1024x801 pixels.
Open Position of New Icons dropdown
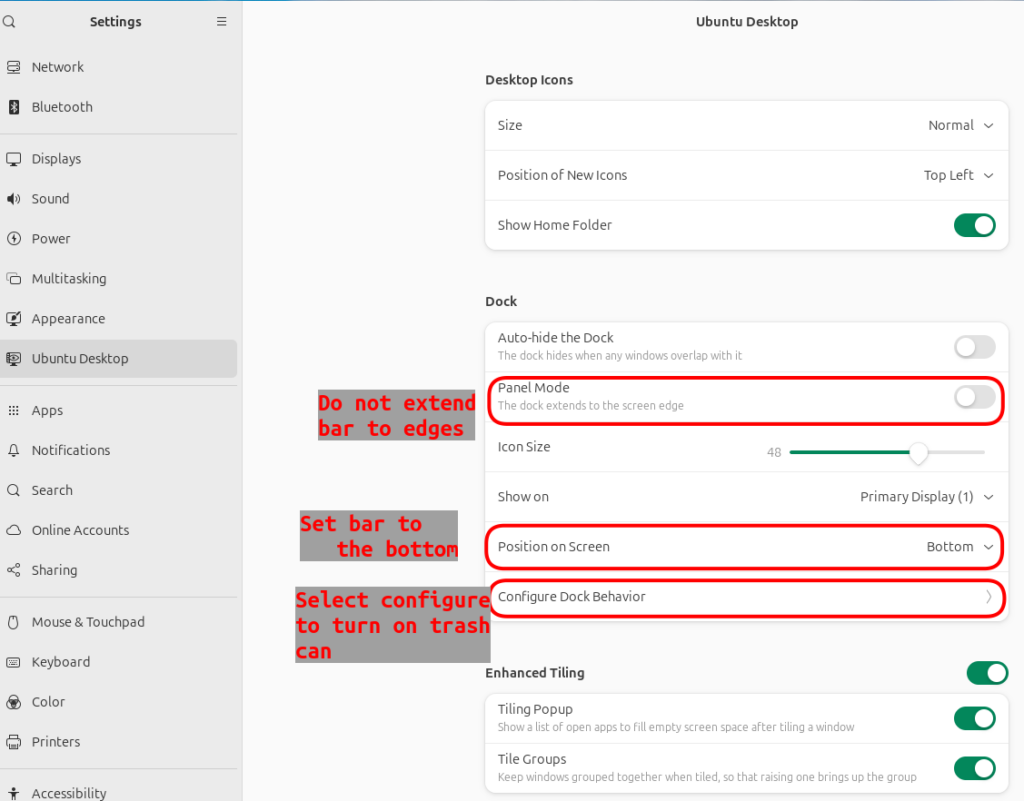click(x=958, y=176)
